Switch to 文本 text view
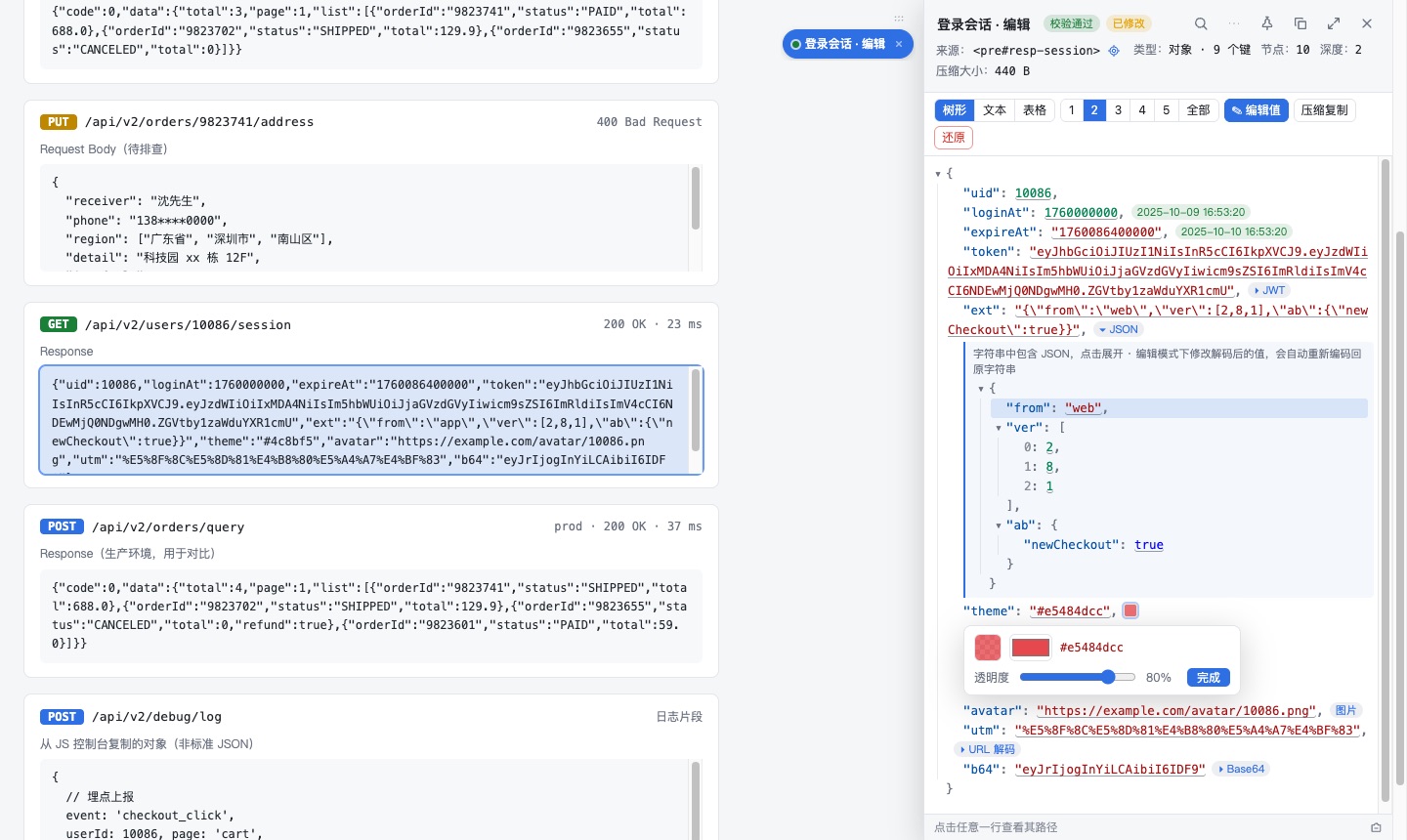This screenshot has width=1407, height=840. pyautogui.click(x=995, y=110)
